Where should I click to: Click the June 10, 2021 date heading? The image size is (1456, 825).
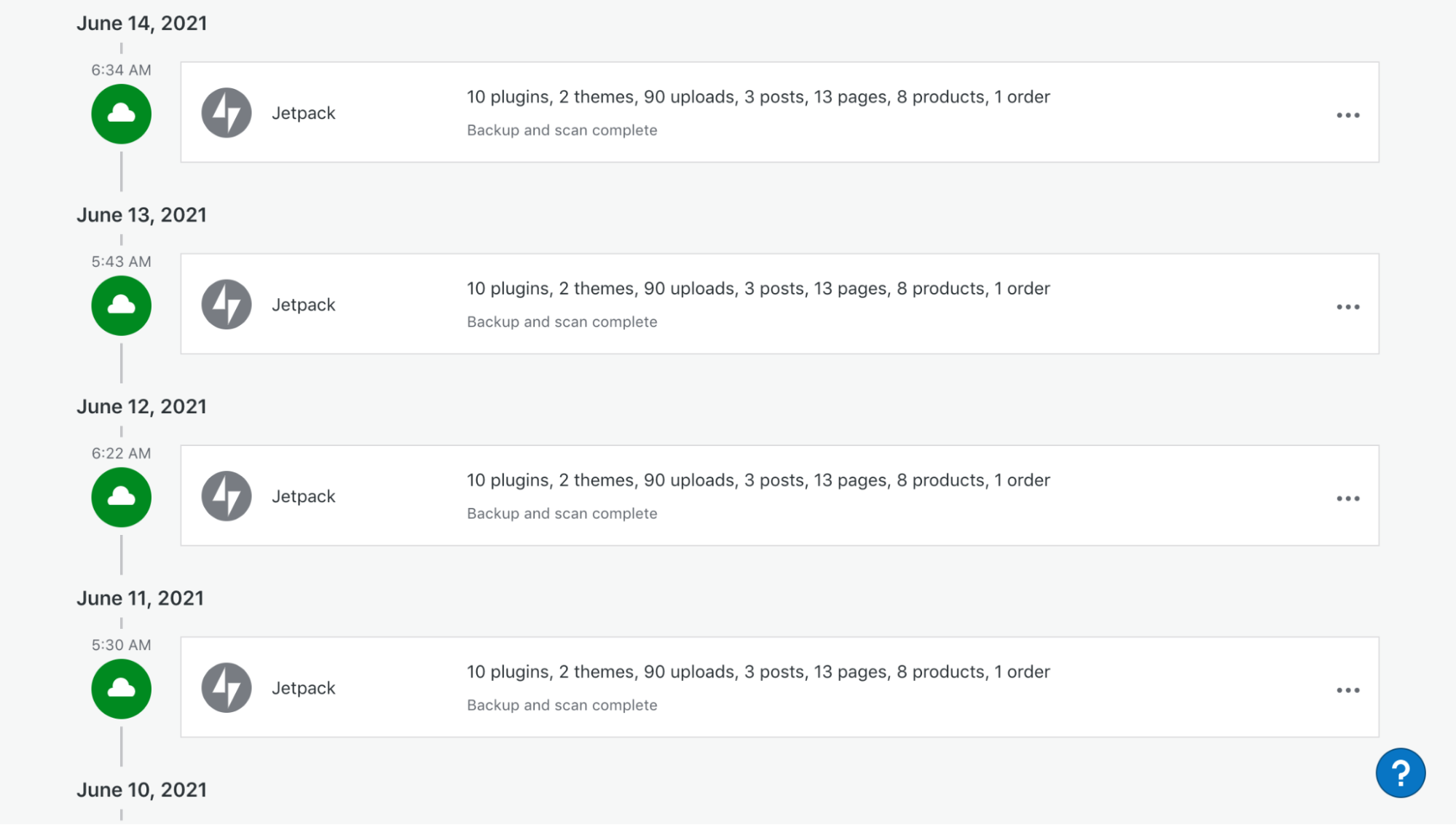click(141, 790)
